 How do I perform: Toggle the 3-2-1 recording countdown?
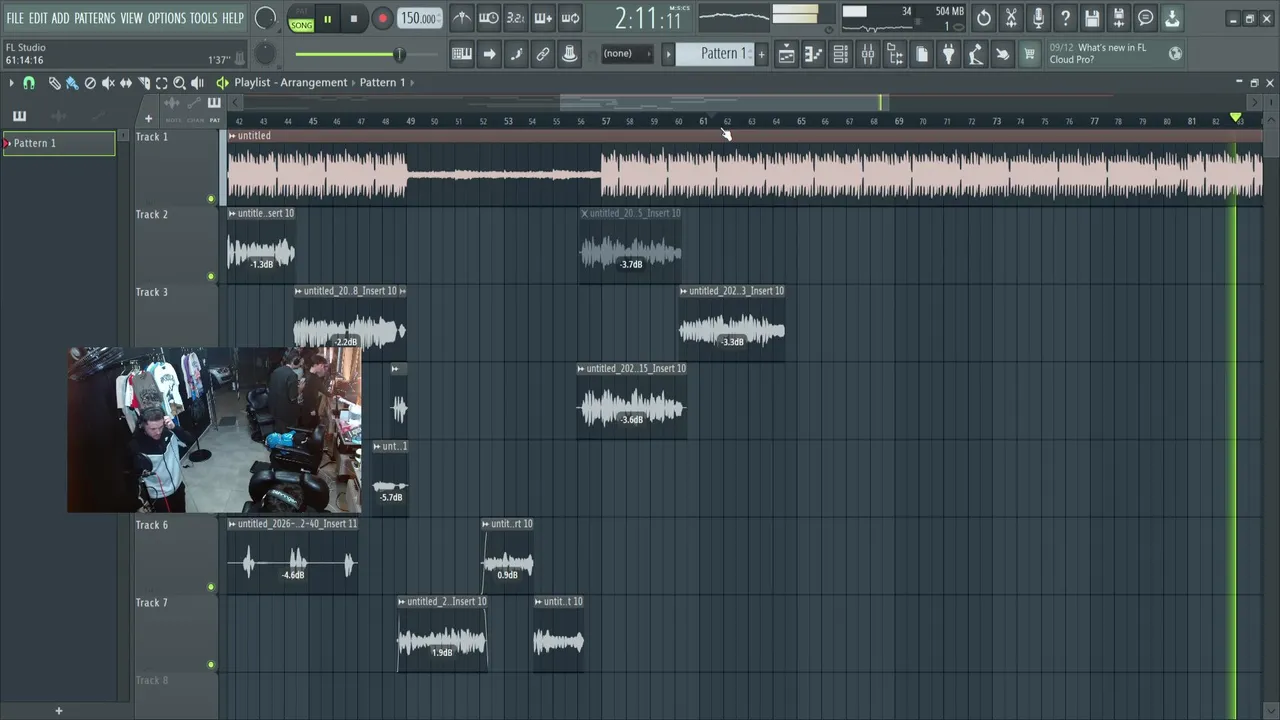(515, 18)
